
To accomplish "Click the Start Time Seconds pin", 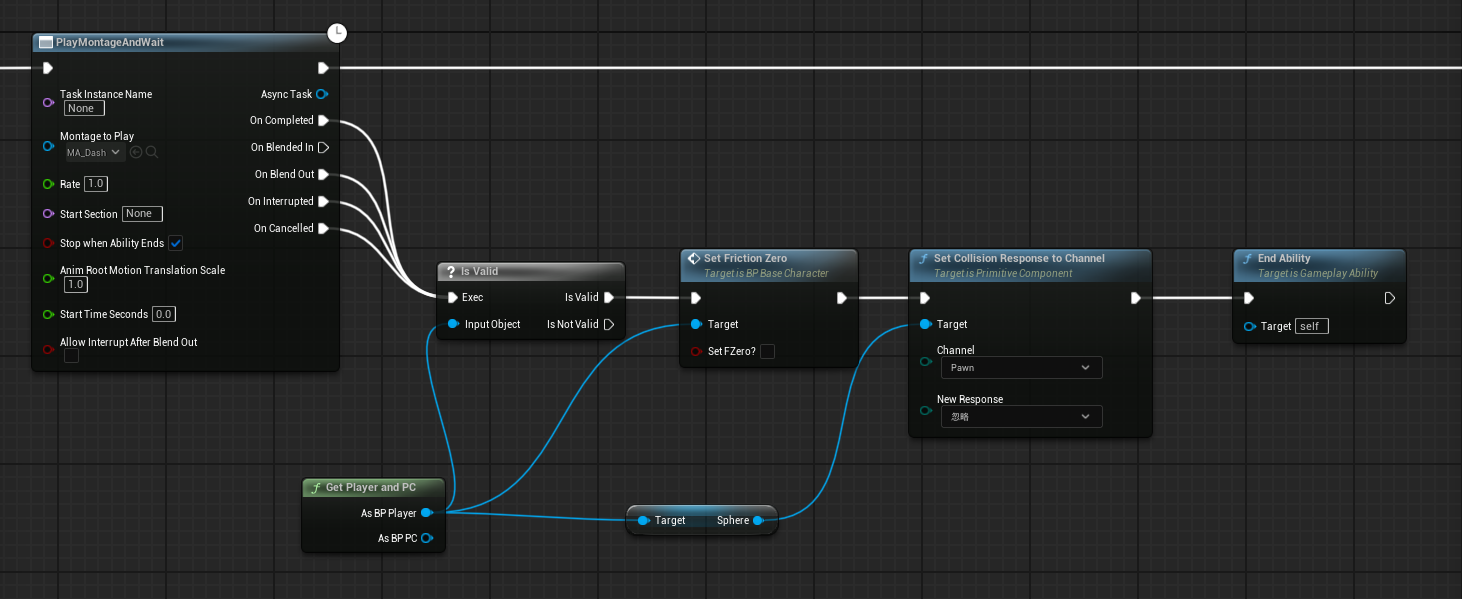I will tap(48, 314).
